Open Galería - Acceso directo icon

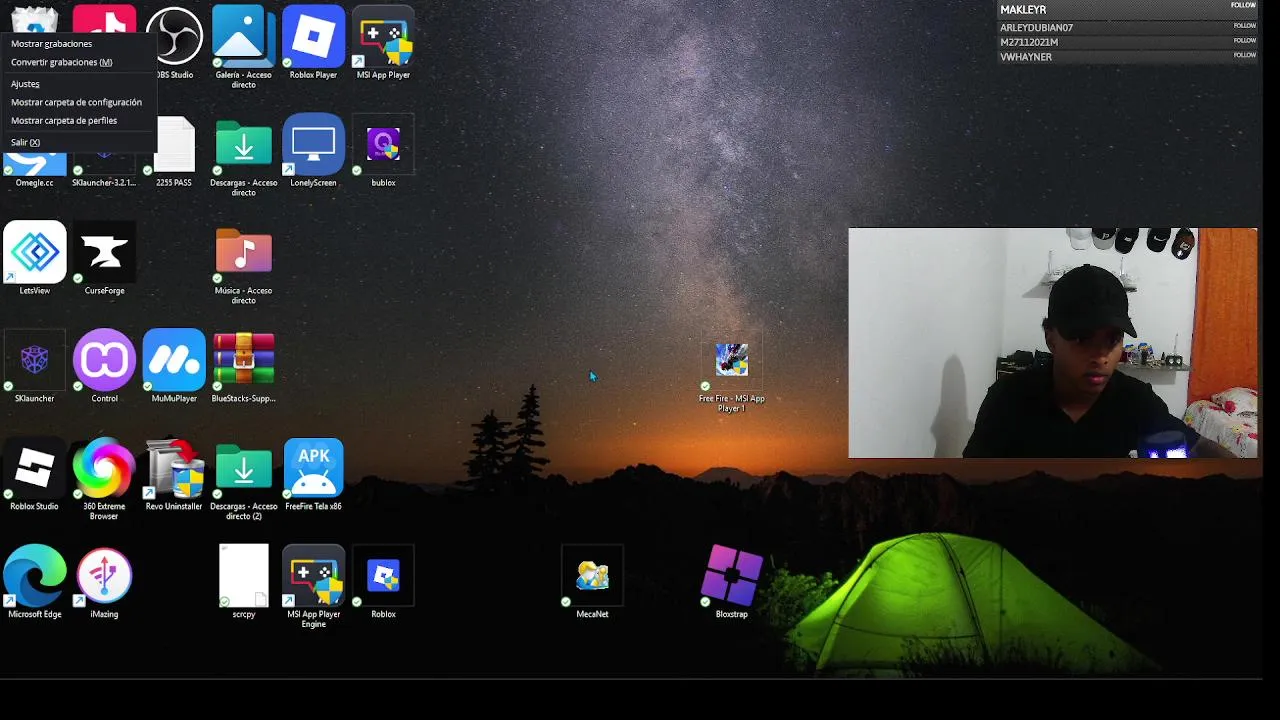click(243, 37)
